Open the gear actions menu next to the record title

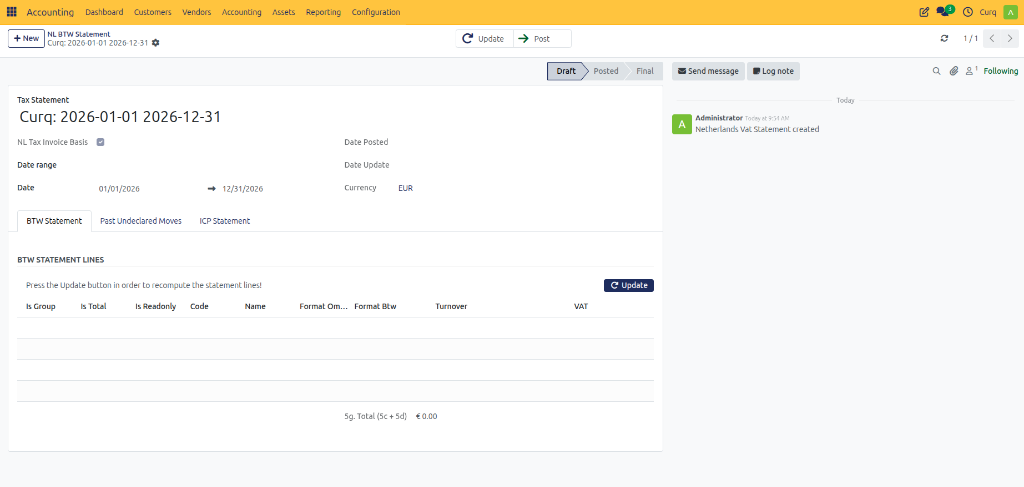(x=155, y=43)
